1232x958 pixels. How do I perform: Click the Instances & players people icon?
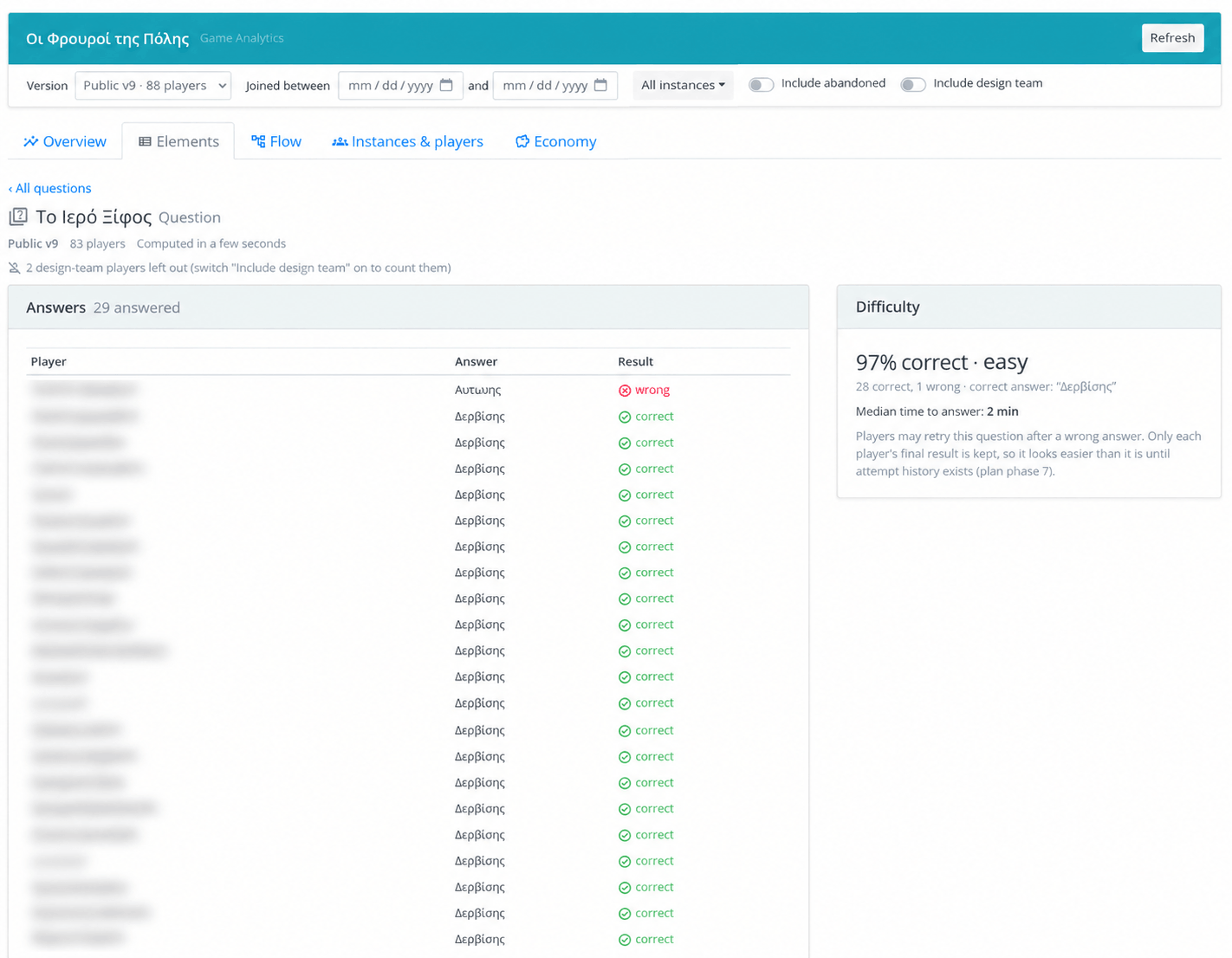340,141
